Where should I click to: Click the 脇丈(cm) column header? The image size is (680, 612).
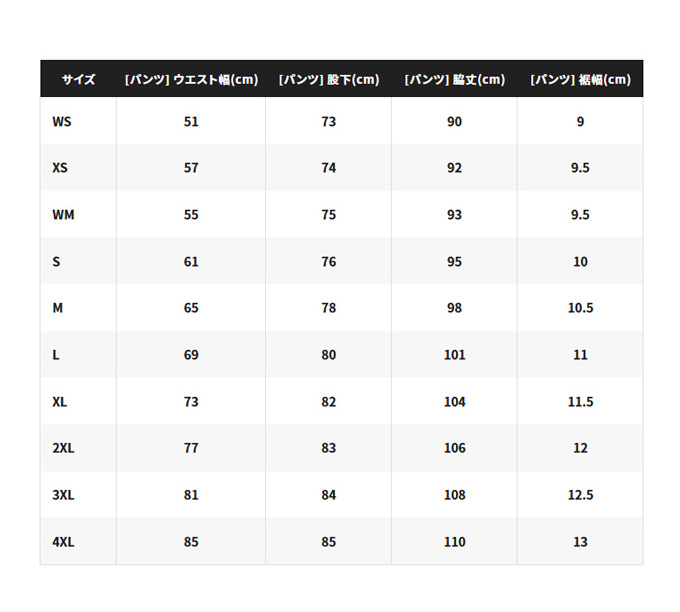[454, 79]
